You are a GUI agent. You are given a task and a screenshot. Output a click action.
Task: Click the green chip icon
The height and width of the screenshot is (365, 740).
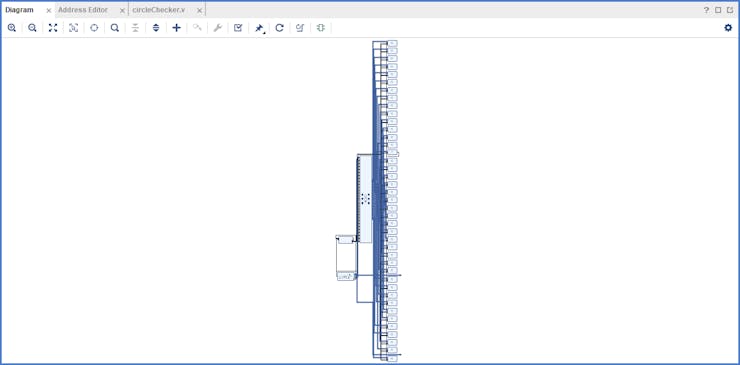(x=321, y=28)
